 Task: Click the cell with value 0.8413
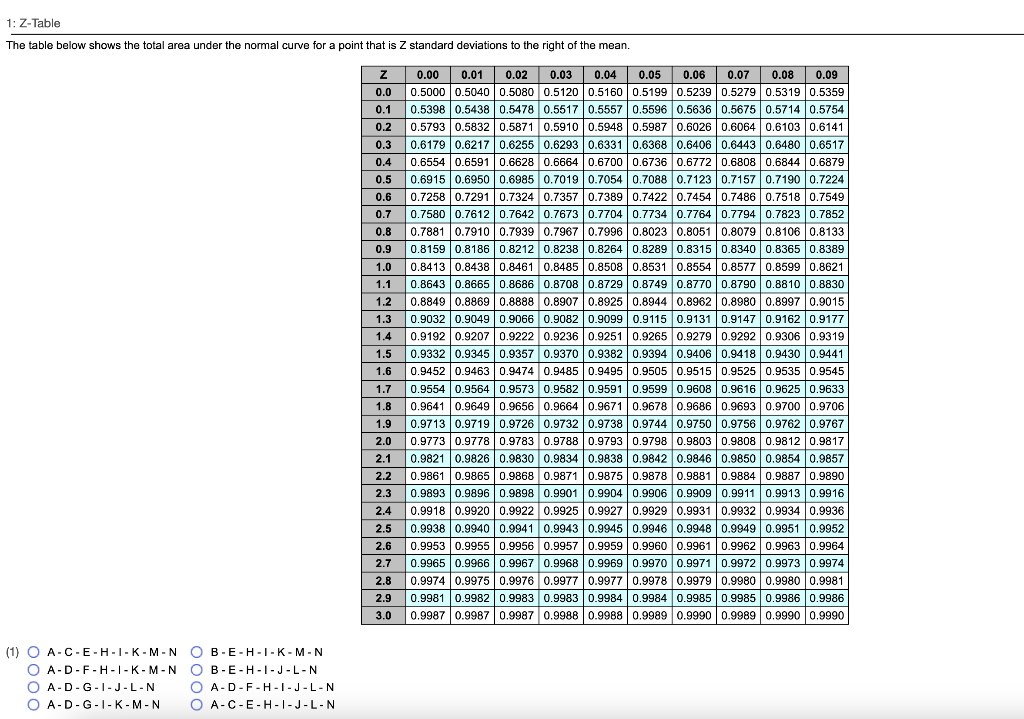click(x=428, y=267)
